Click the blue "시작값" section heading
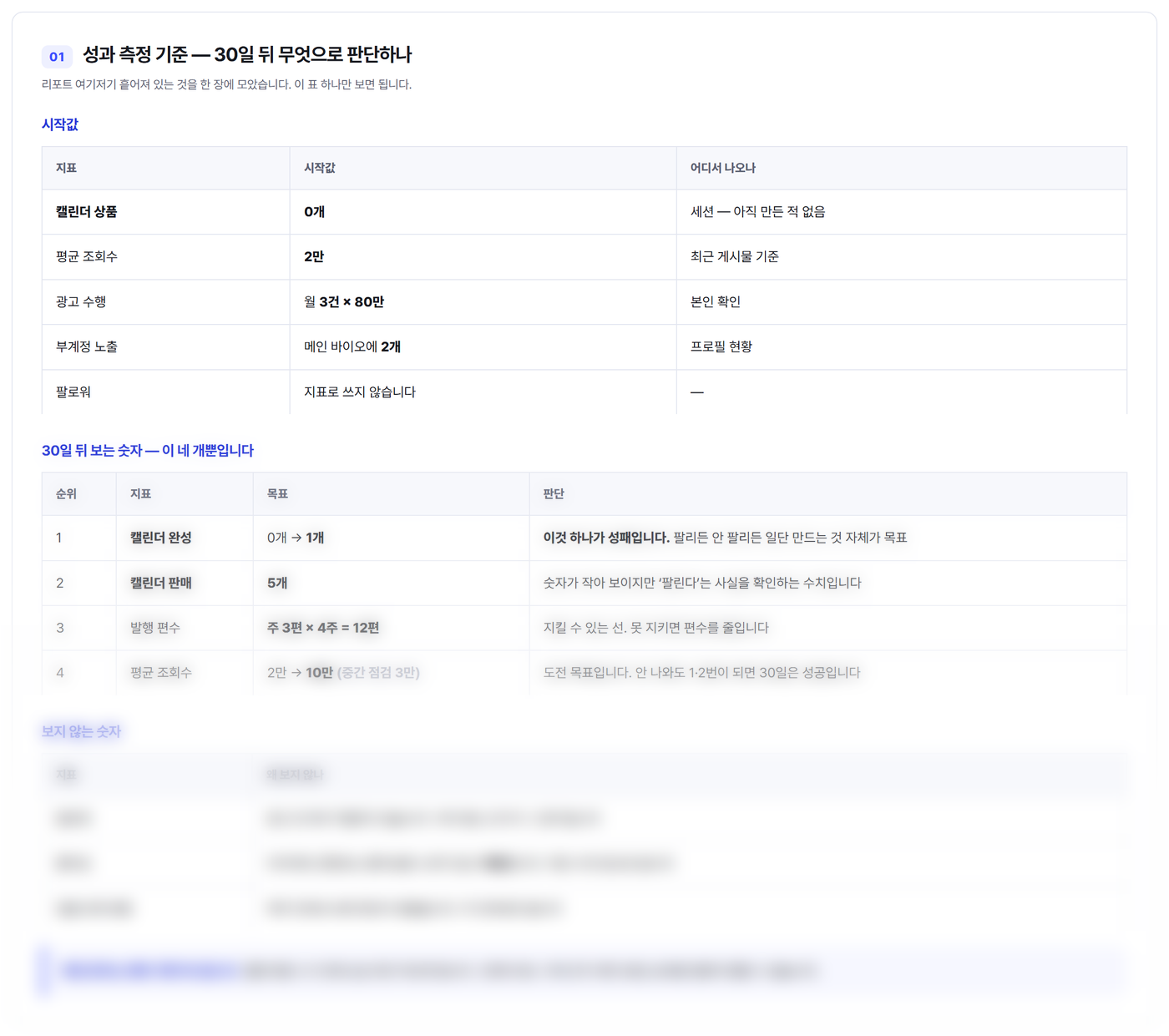Viewport: 1169px width, 1036px height. 60,124
